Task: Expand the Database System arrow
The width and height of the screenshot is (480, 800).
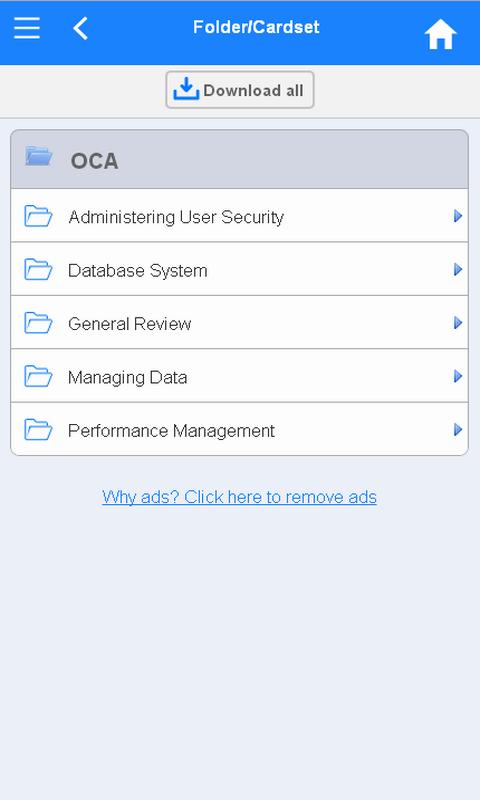Action: point(458,269)
